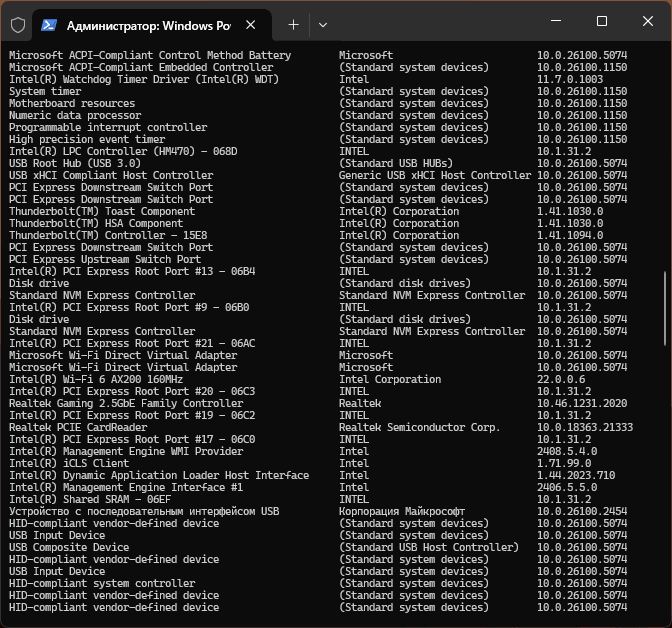Click the USB Composite Device entry

click(68, 548)
